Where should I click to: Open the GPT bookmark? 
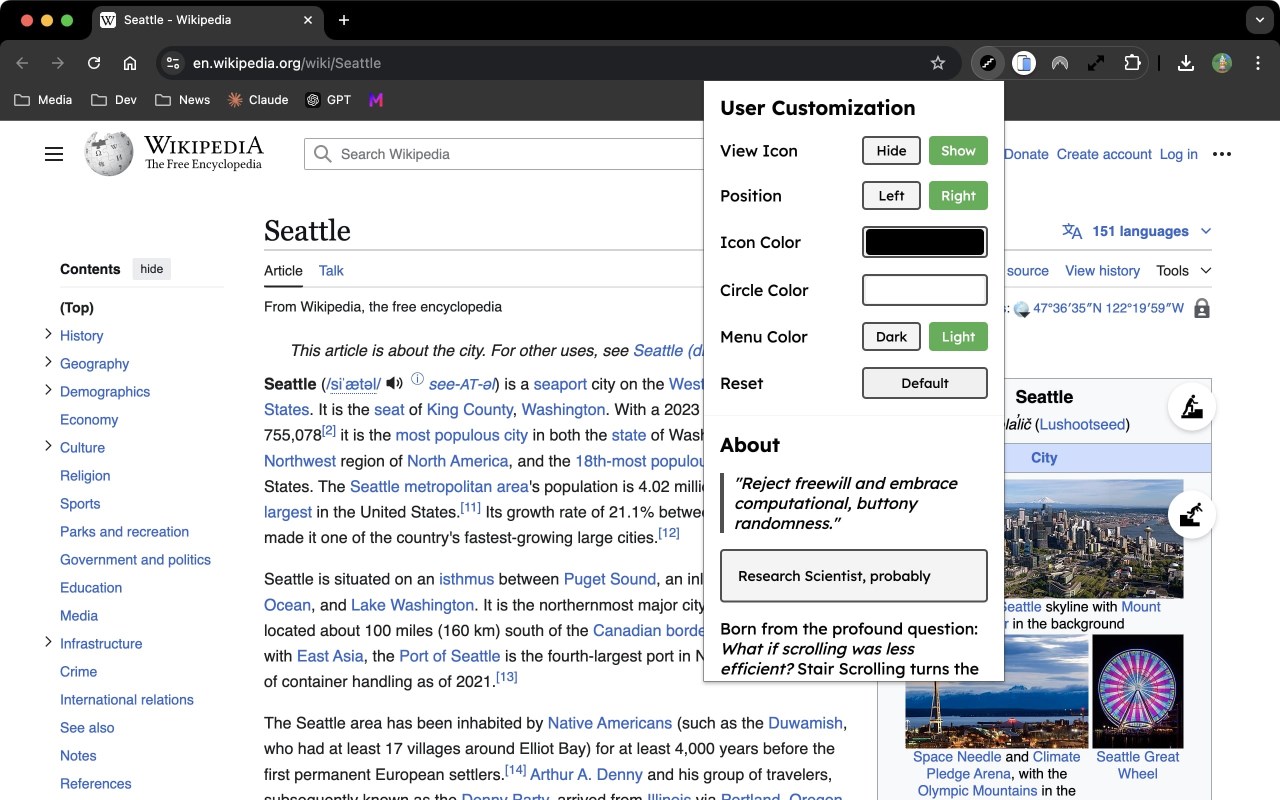point(328,100)
